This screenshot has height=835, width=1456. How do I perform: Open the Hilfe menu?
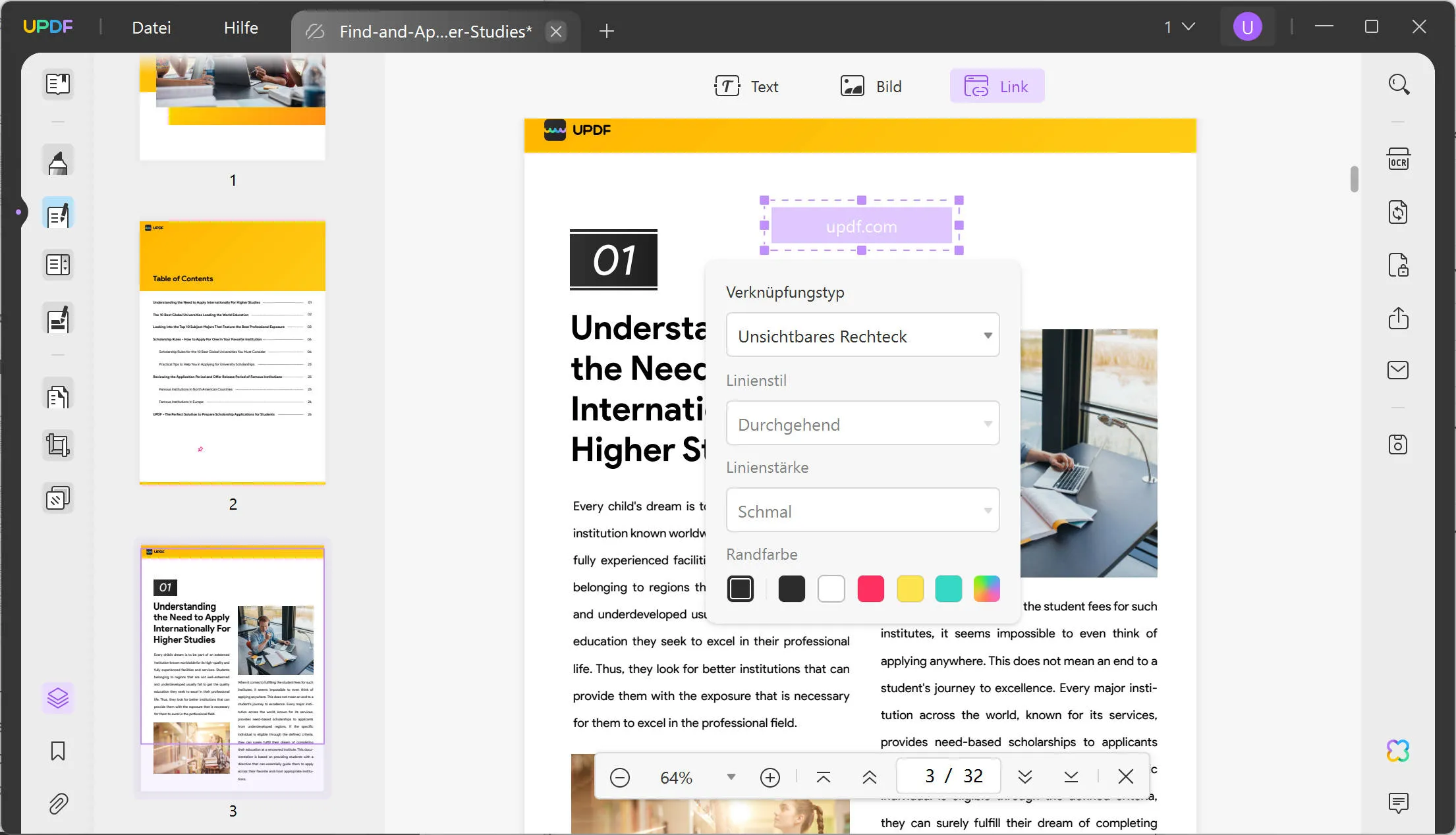click(240, 28)
